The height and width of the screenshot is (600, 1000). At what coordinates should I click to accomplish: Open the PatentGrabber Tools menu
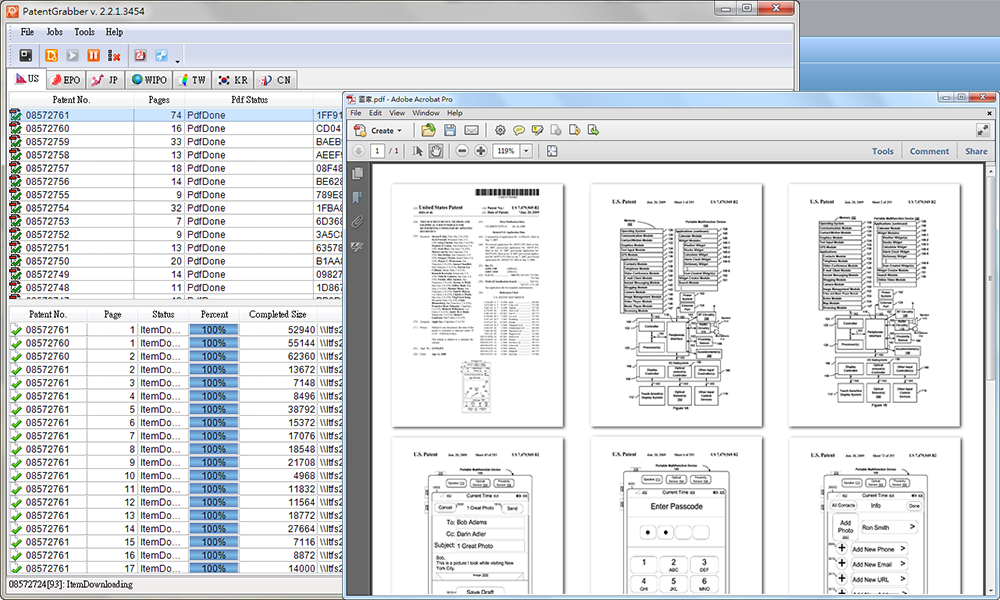(x=84, y=32)
